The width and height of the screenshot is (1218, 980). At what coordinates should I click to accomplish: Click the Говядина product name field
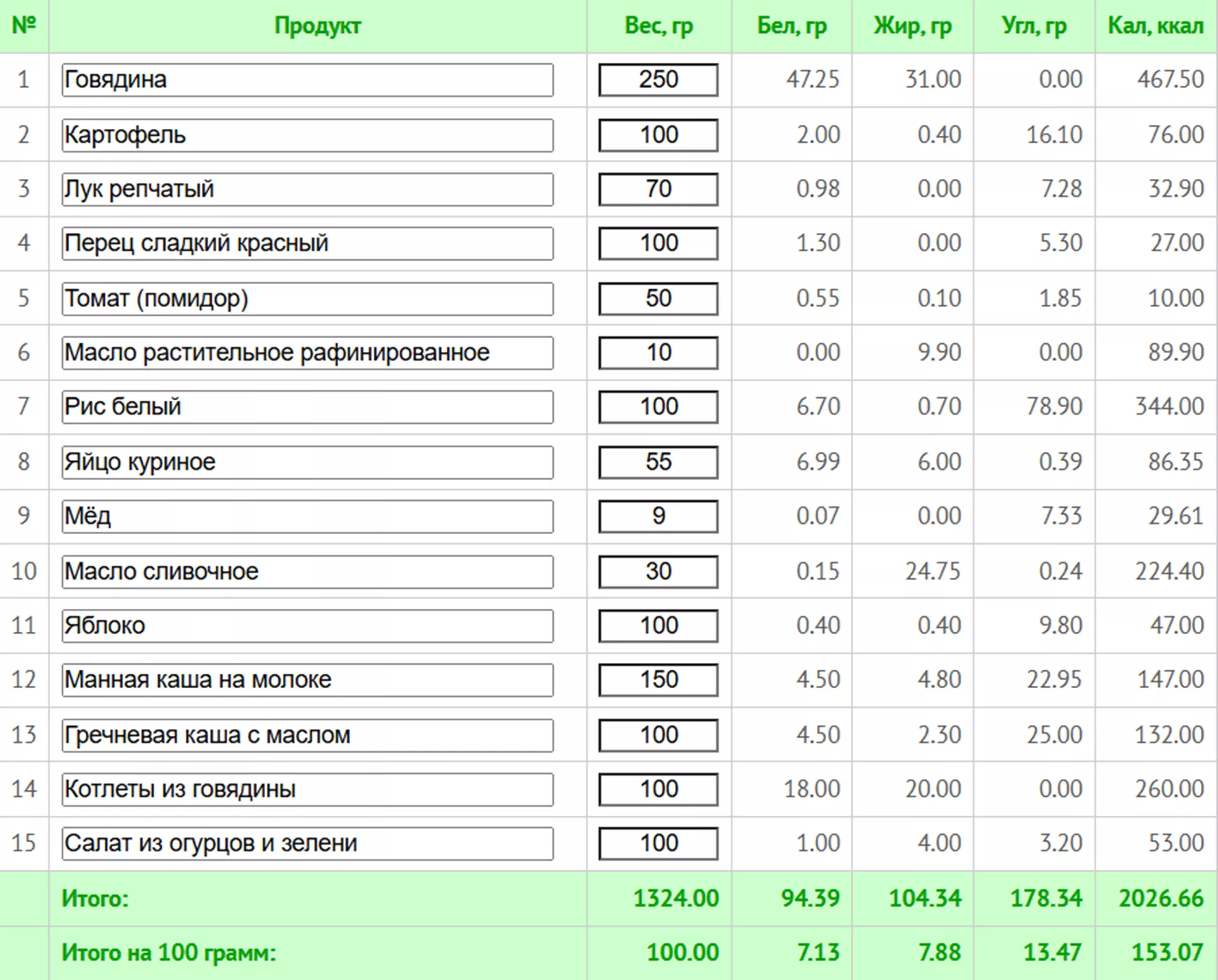[307, 80]
